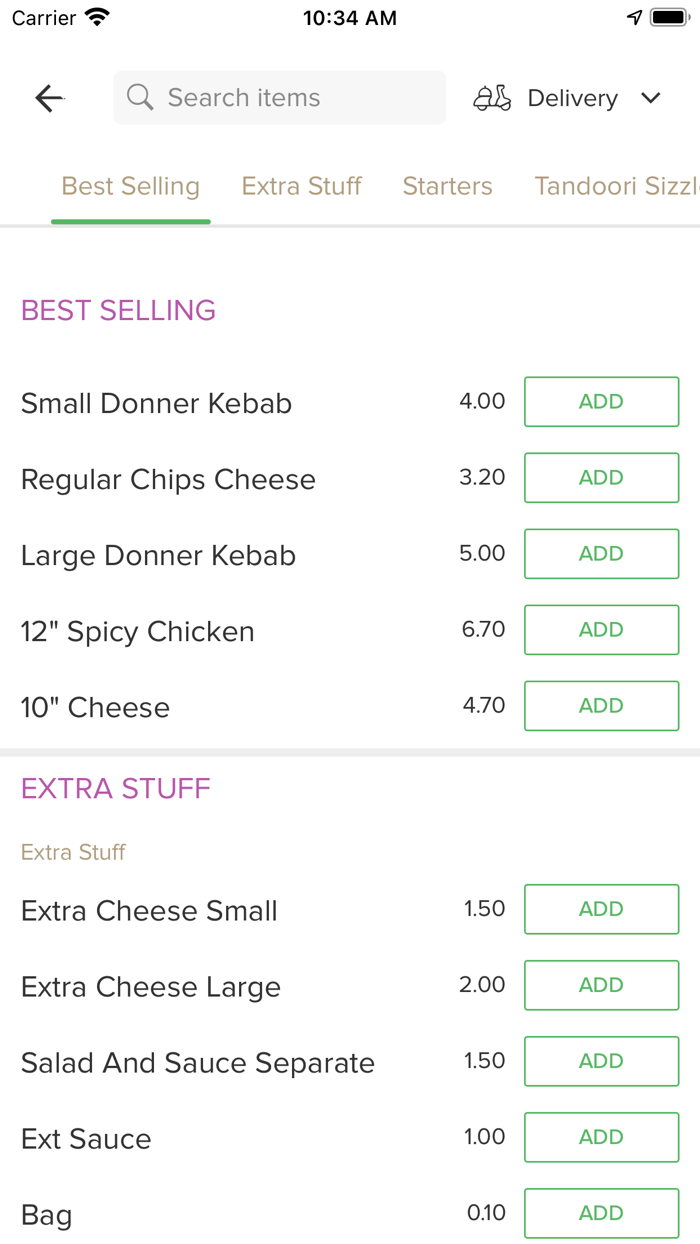Tap the Wi-Fi status icon
Screen dimensions: 700x1244
pyautogui.click(x=95, y=16)
